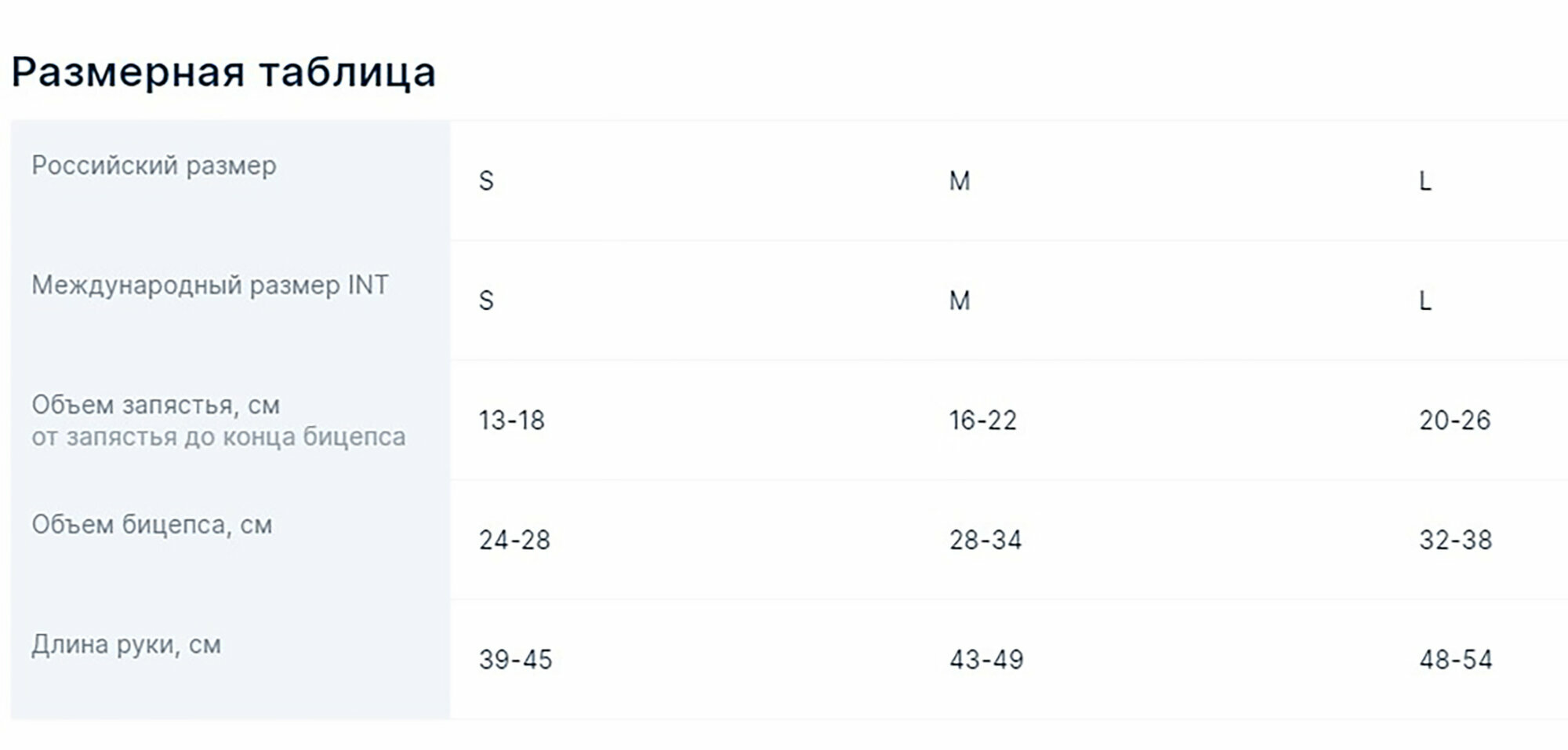Select arm length value 48-54
This screenshot has height=750, width=1568.
[x=1456, y=660]
